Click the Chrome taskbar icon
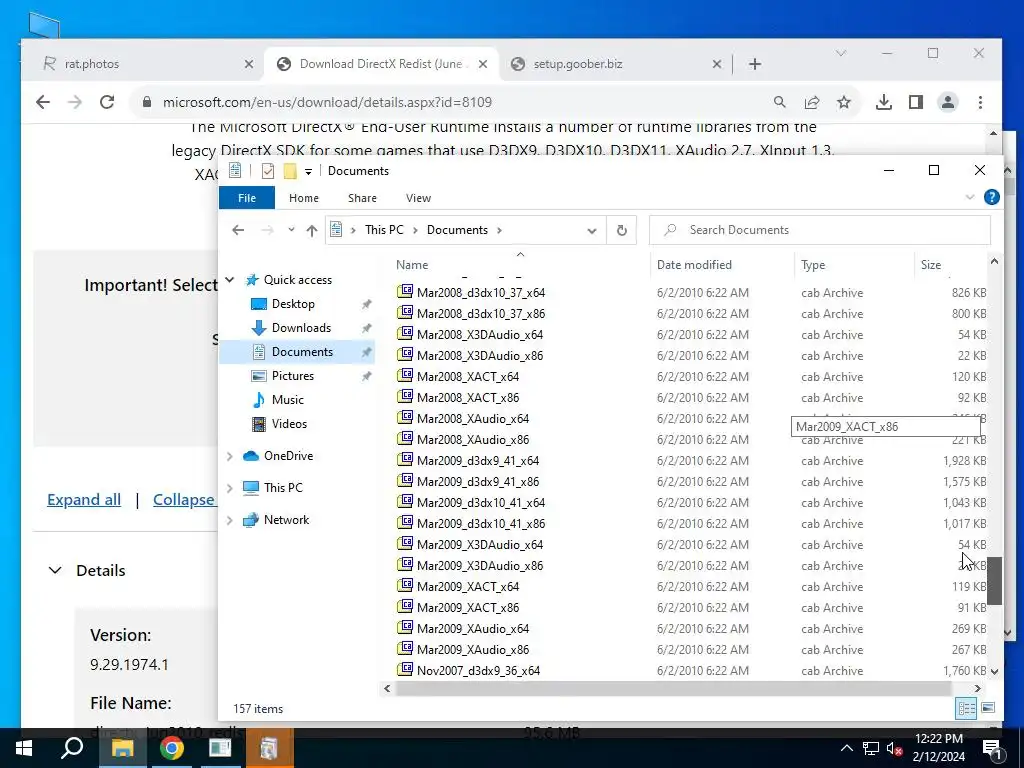This screenshot has height=768, width=1024. pos(171,748)
